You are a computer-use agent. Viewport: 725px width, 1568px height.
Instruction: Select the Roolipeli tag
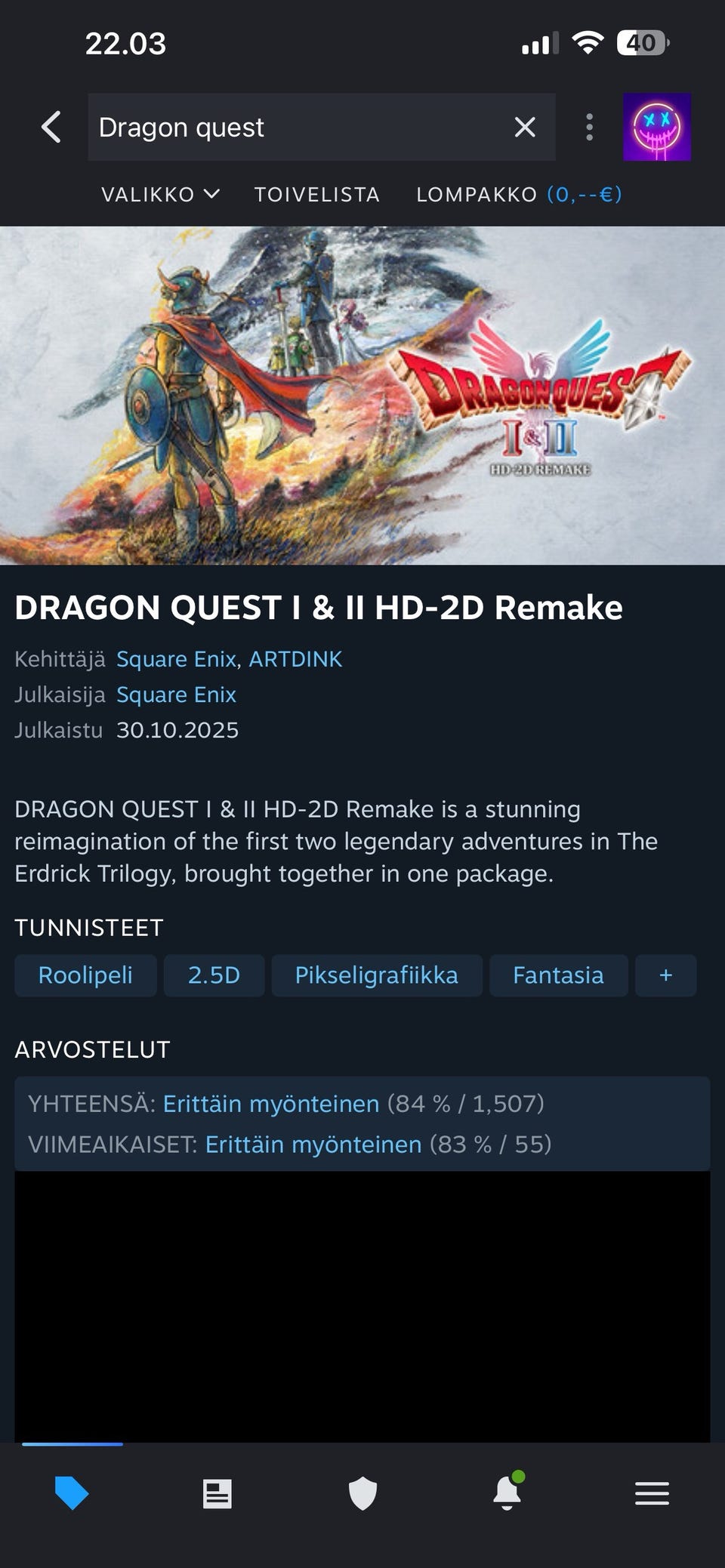coord(85,975)
